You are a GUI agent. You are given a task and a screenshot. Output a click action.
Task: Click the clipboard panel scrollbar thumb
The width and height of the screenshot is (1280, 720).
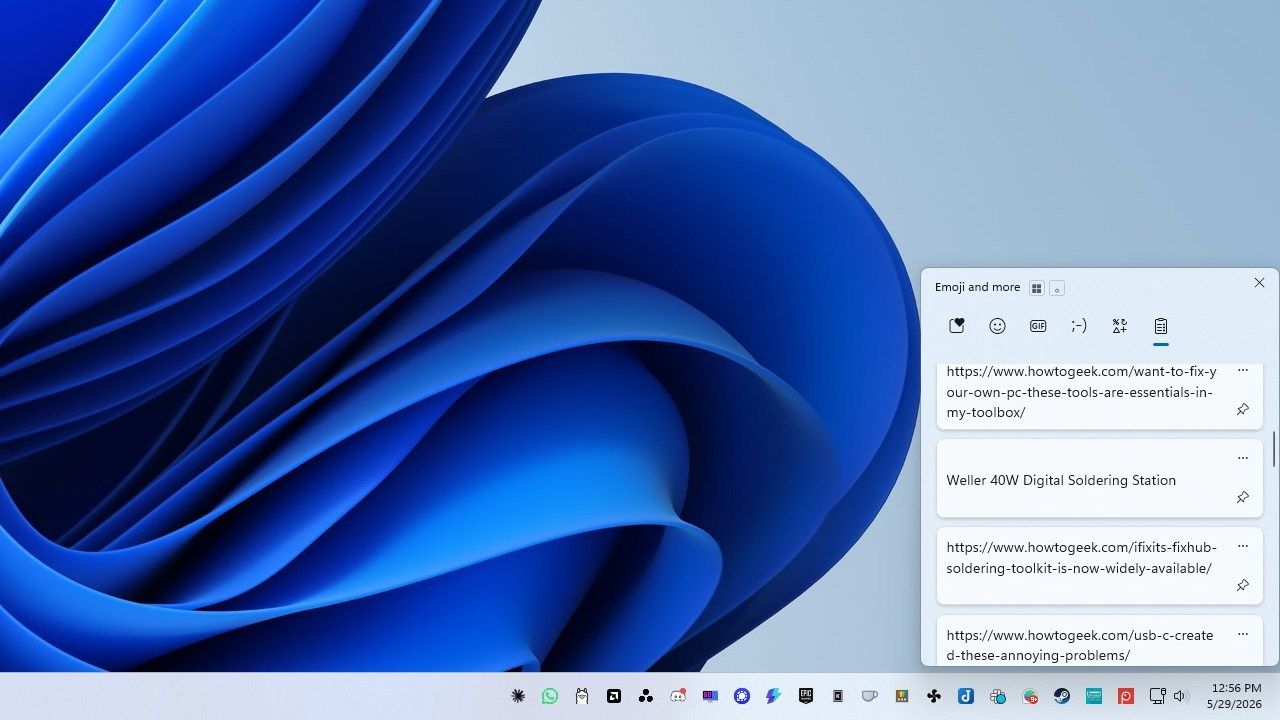(1274, 448)
